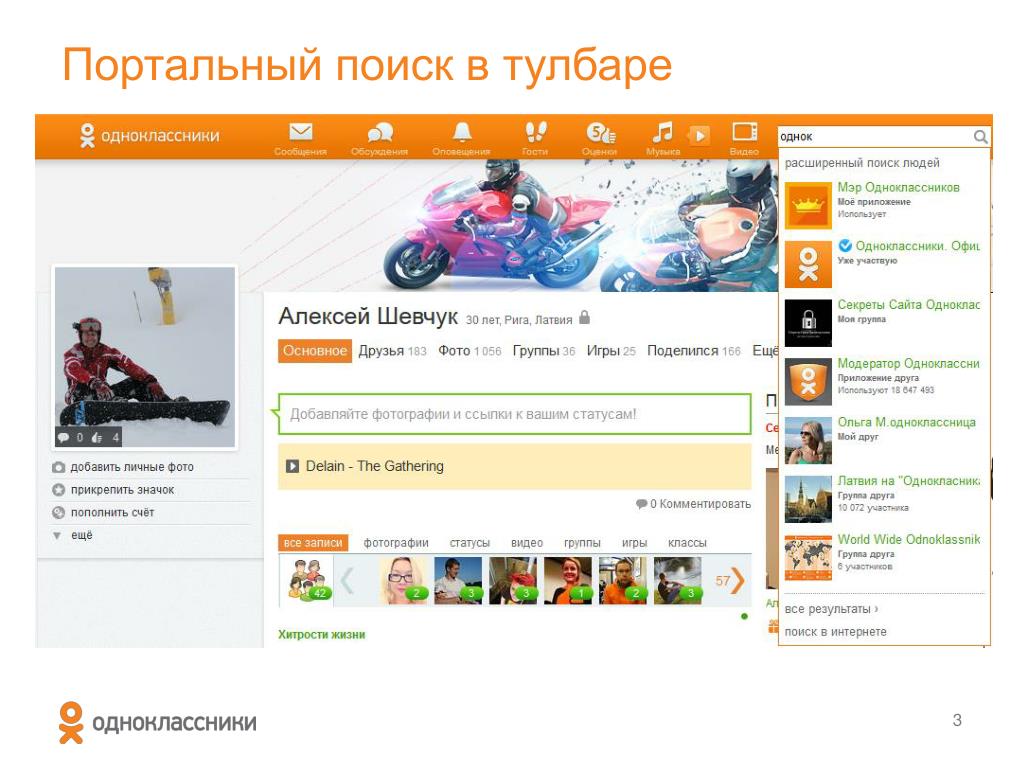Screen dimensions: 1024x768
Task: Click the next arrow beside 57
Action: tap(738, 581)
